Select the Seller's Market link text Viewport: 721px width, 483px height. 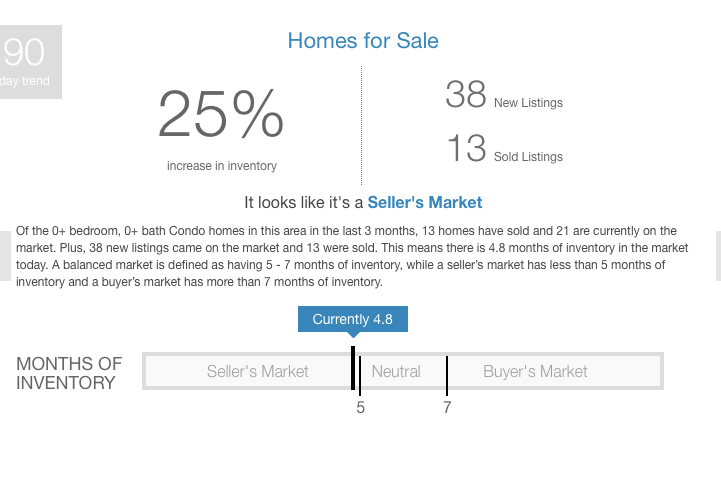(x=424, y=202)
